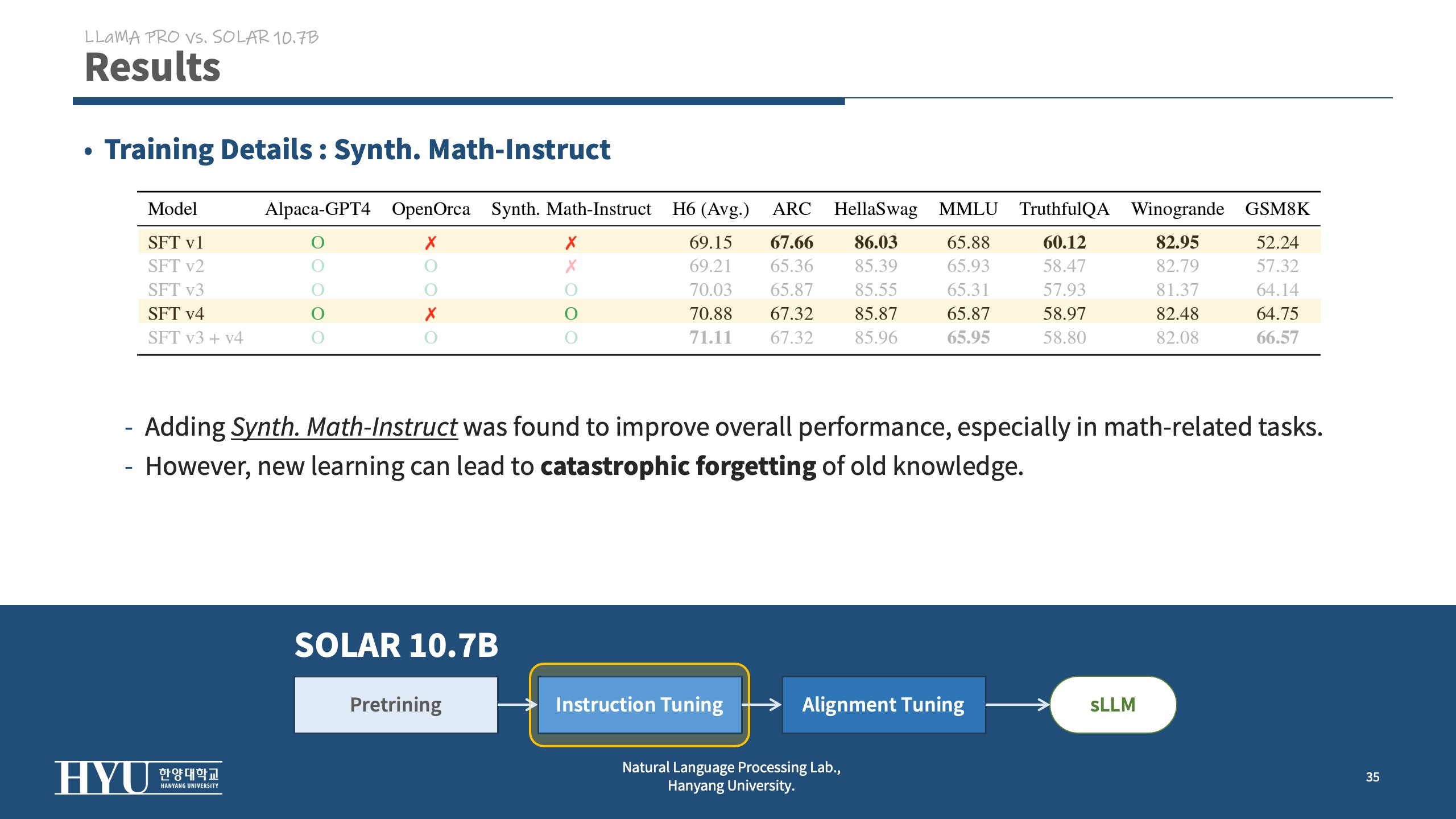The image size is (1456, 819).
Task: Click green O under Alpaca-GPT4 for SFT v1
Action: (x=317, y=243)
